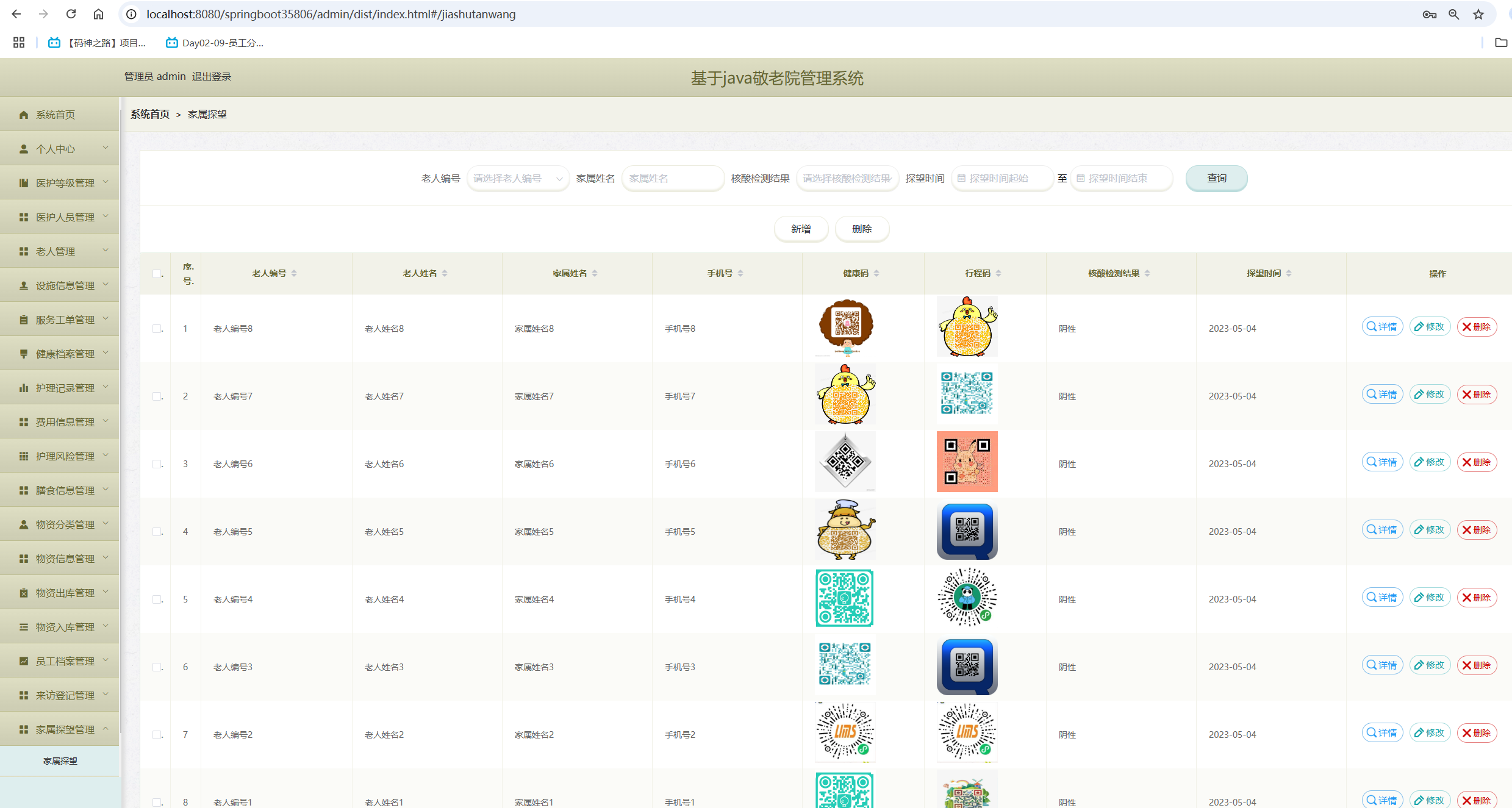
Task: Check the row checkbox for 老人编号4
Action: [x=157, y=599]
